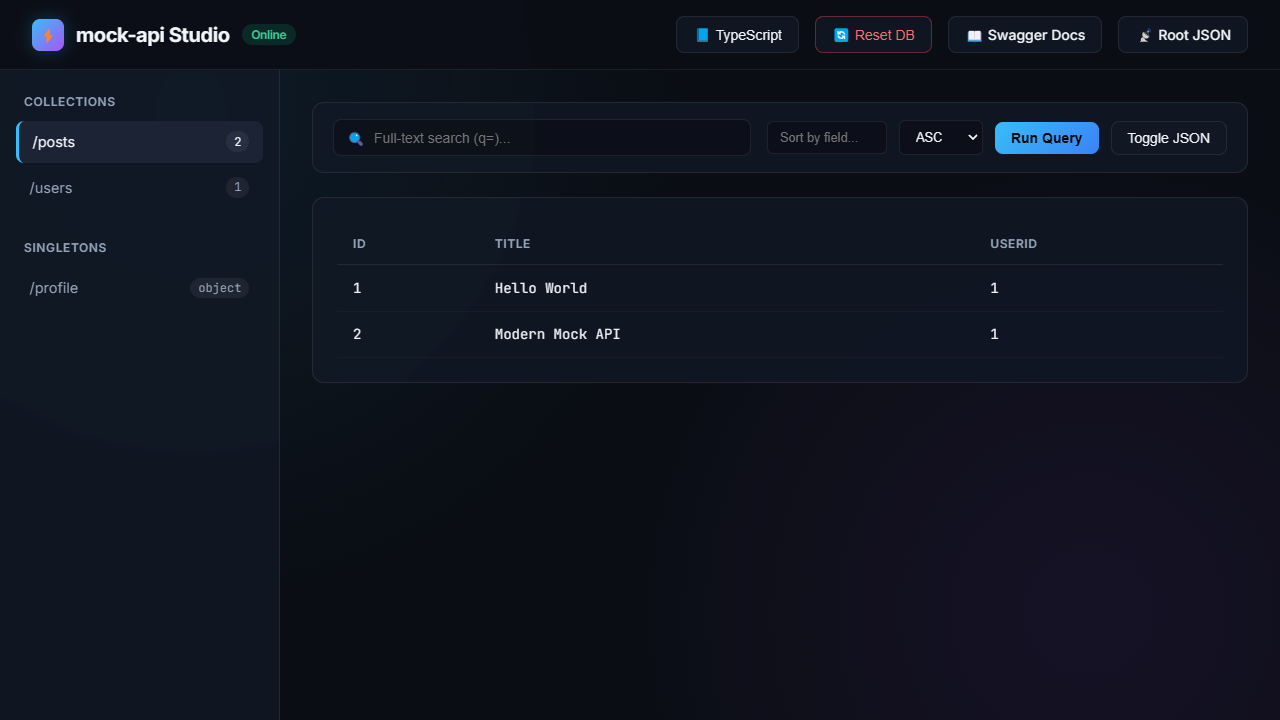Open Swagger Docs
The image size is (1280, 720).
pos(1025,35)
